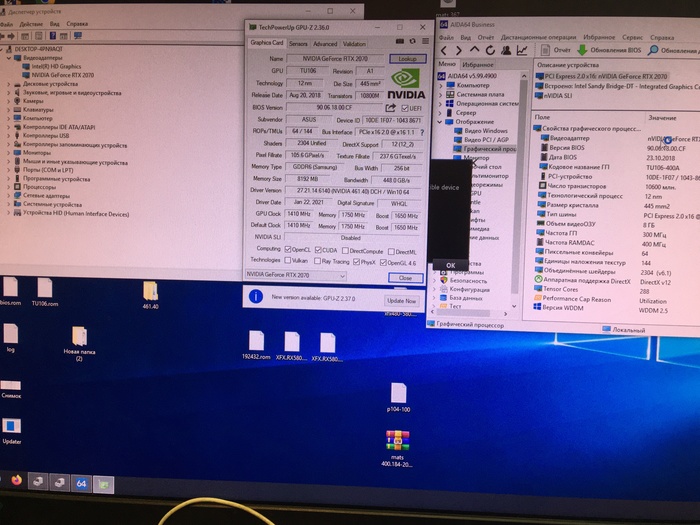Click the Lookup button in GPU-Z
Viewport: 700px width, 525px height.
click(x=407, y=59)
